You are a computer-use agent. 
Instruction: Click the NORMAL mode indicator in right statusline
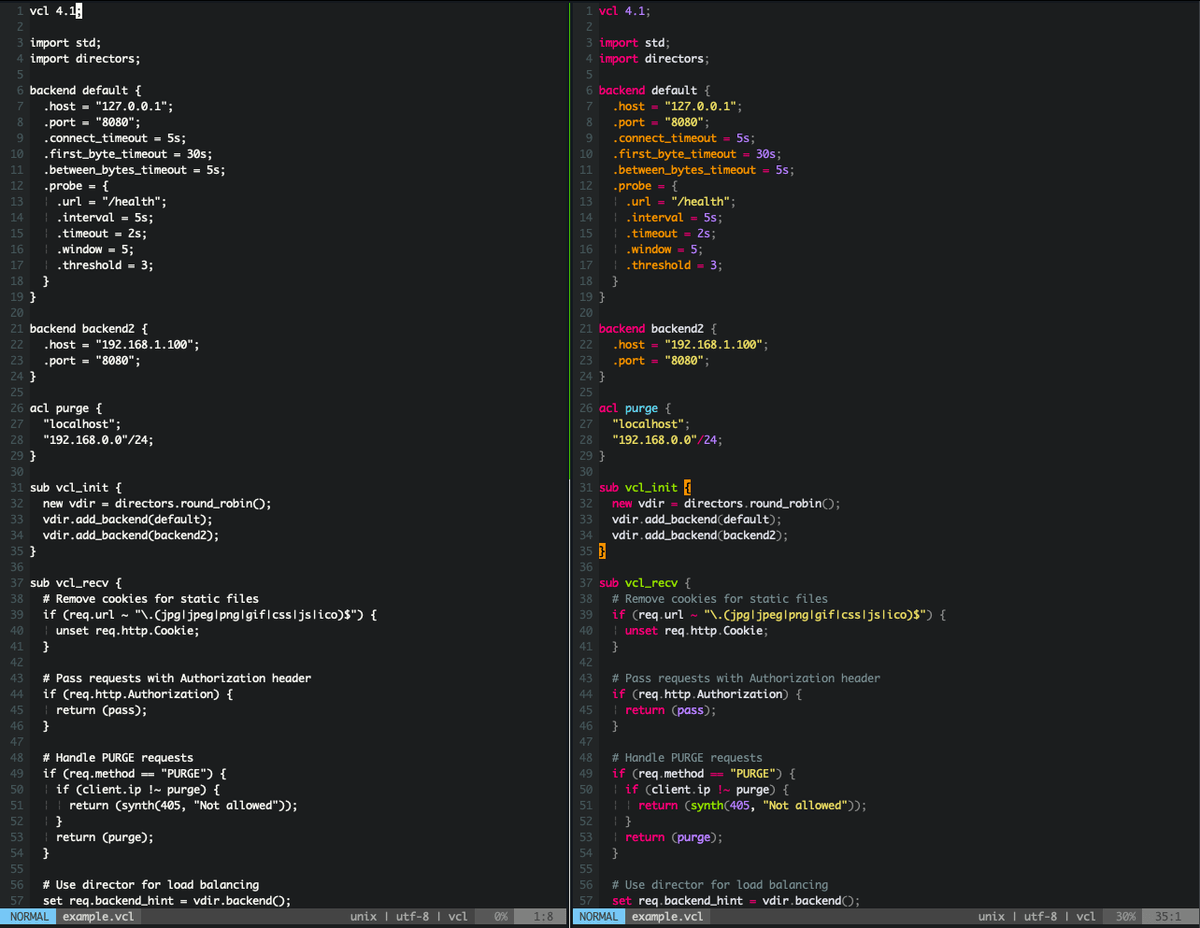(x=598, y=916)
